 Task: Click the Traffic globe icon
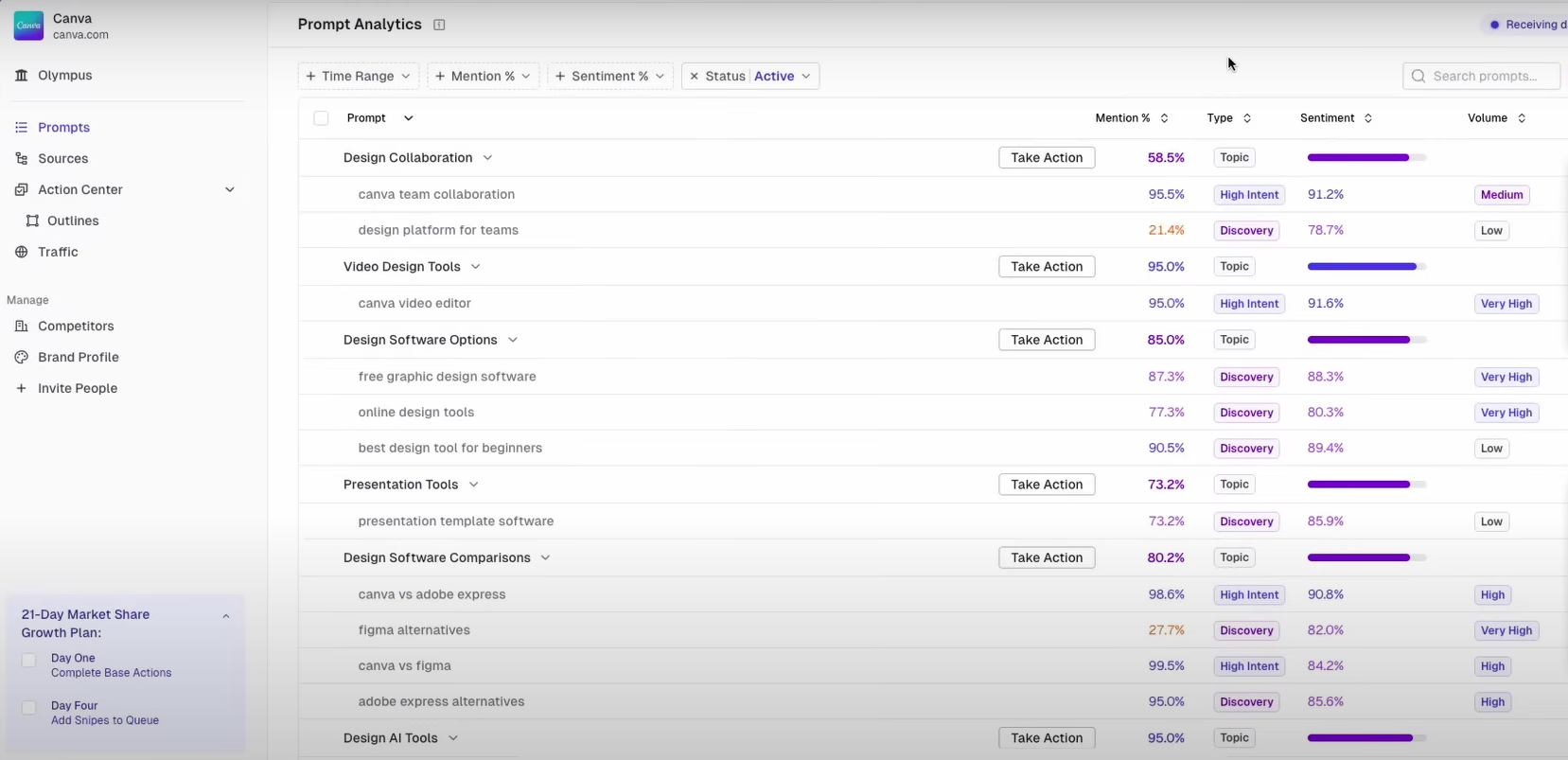click(x=22, y=252)
